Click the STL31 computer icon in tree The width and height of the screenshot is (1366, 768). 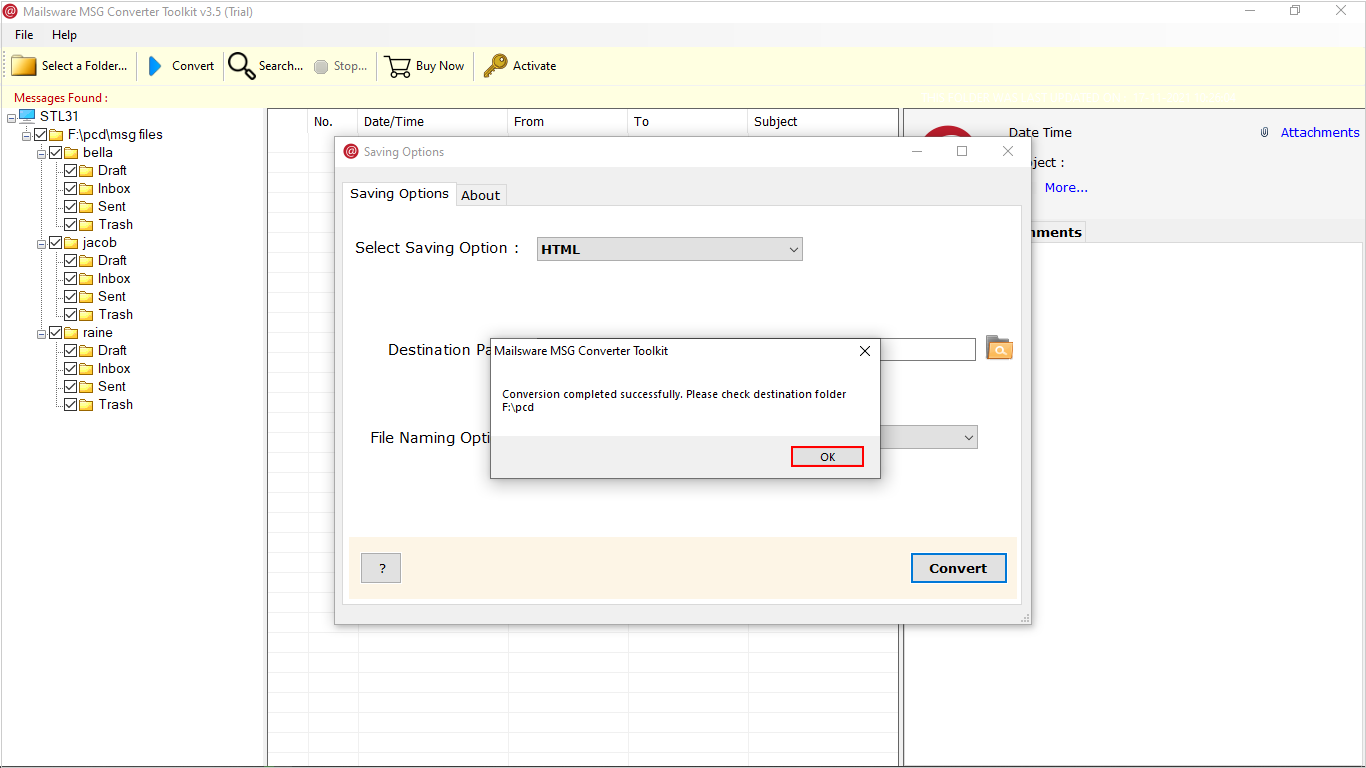click(27, 116)
